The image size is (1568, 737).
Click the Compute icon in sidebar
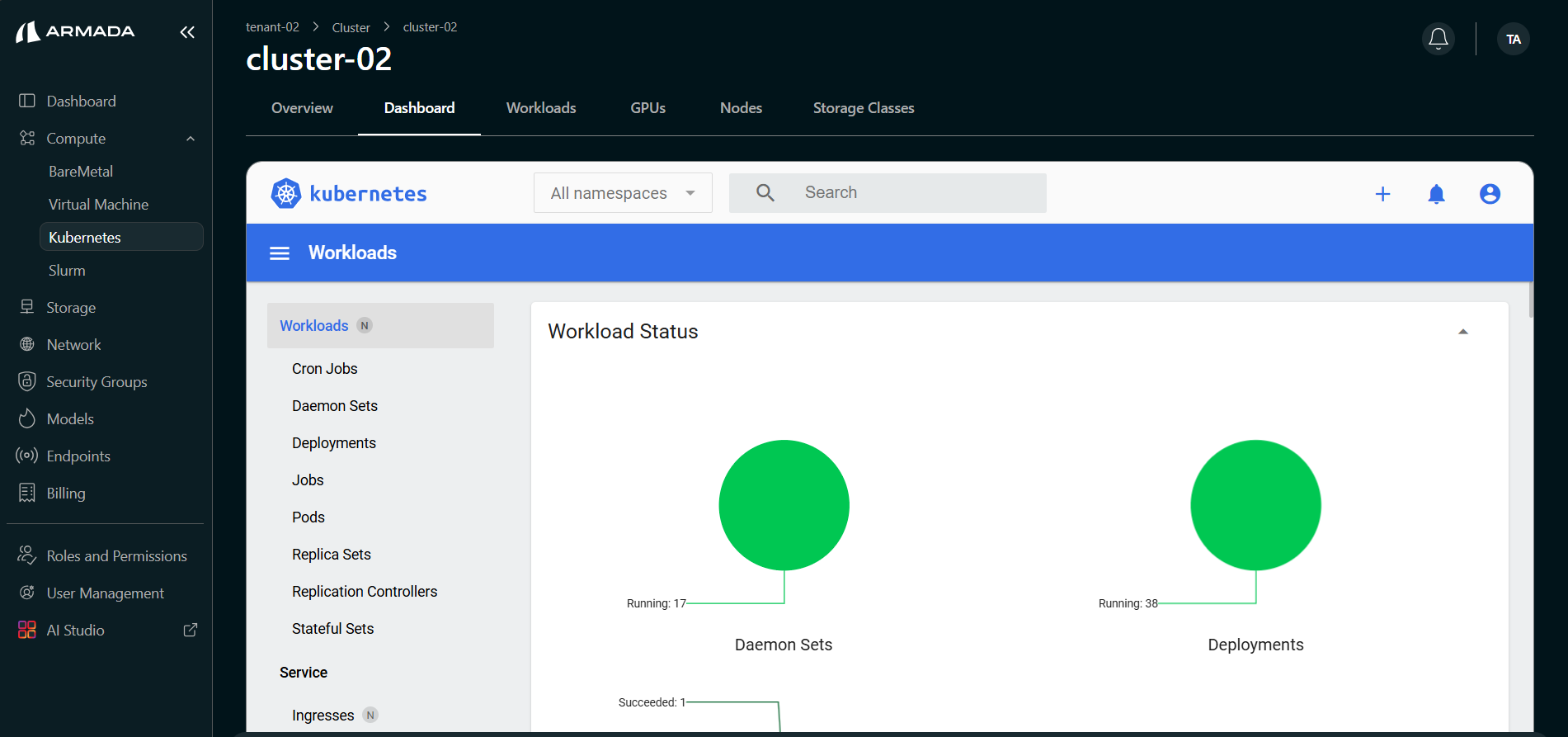27,138
